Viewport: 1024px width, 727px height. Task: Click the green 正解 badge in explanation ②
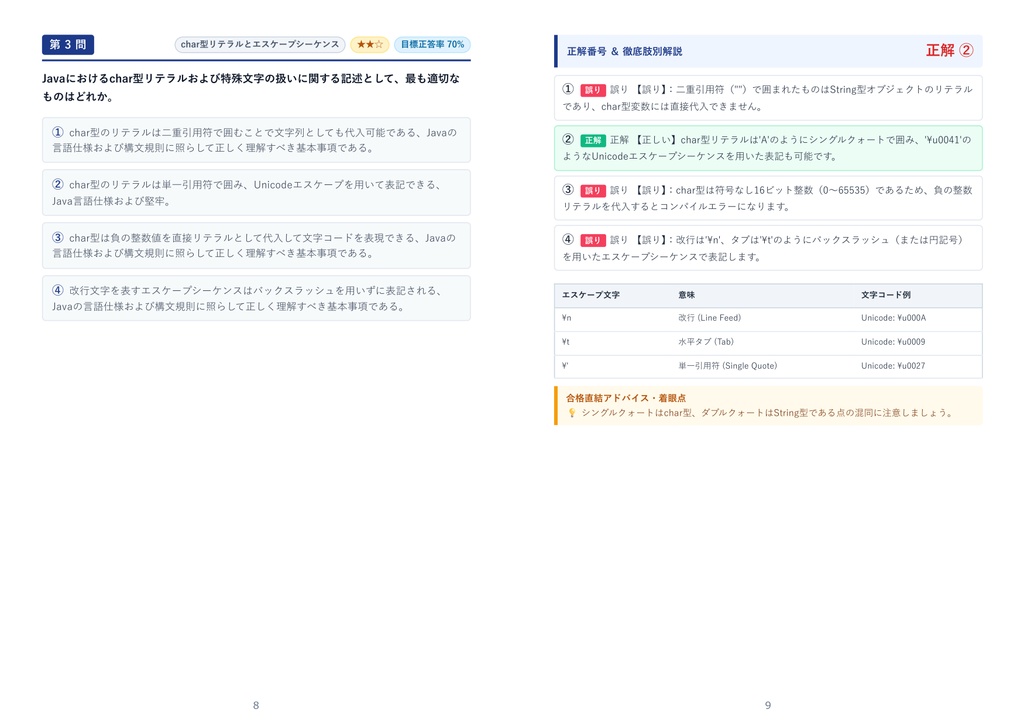click(593, 140)
